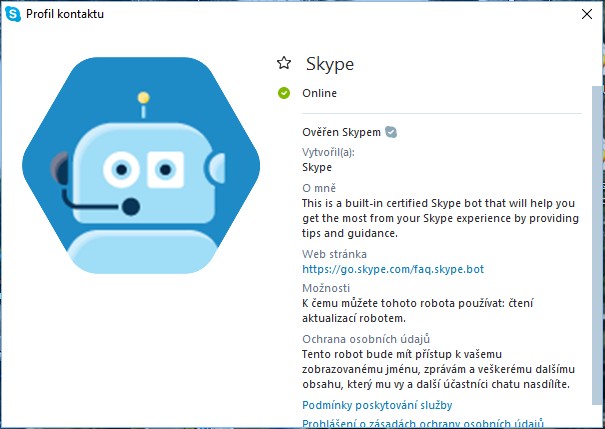This screenshot has width=605, height=429.
Task: Click the O mně section heading
Action: coord(319,187)
